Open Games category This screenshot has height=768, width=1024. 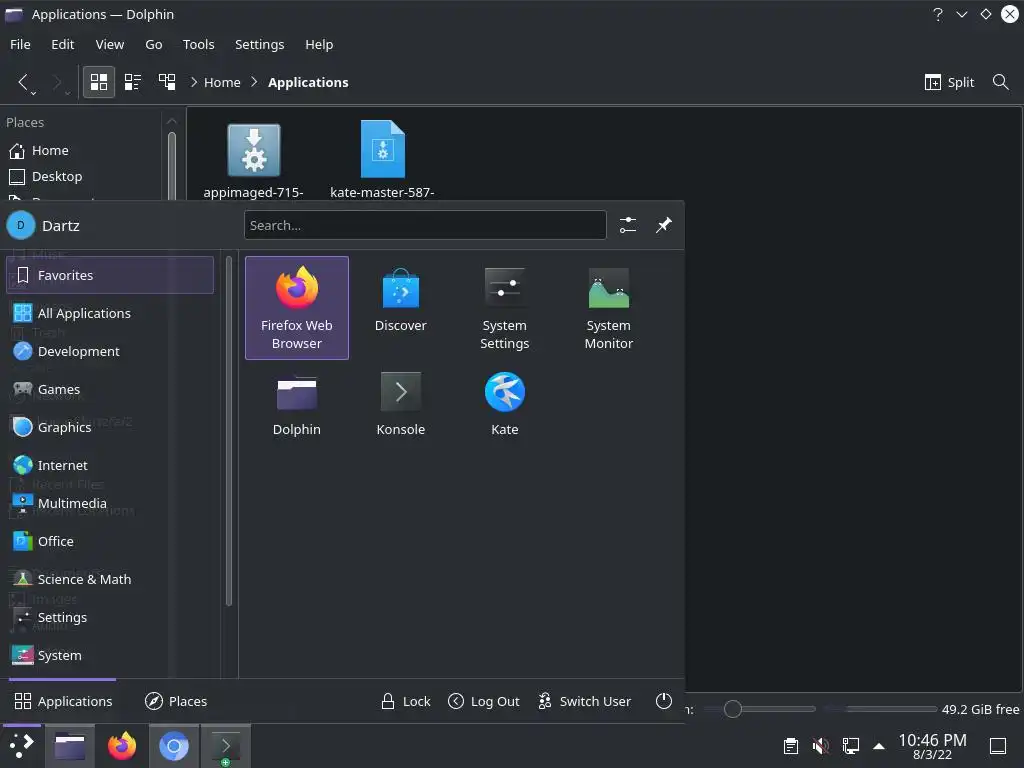pyautogui.click(x=110, y=389)
